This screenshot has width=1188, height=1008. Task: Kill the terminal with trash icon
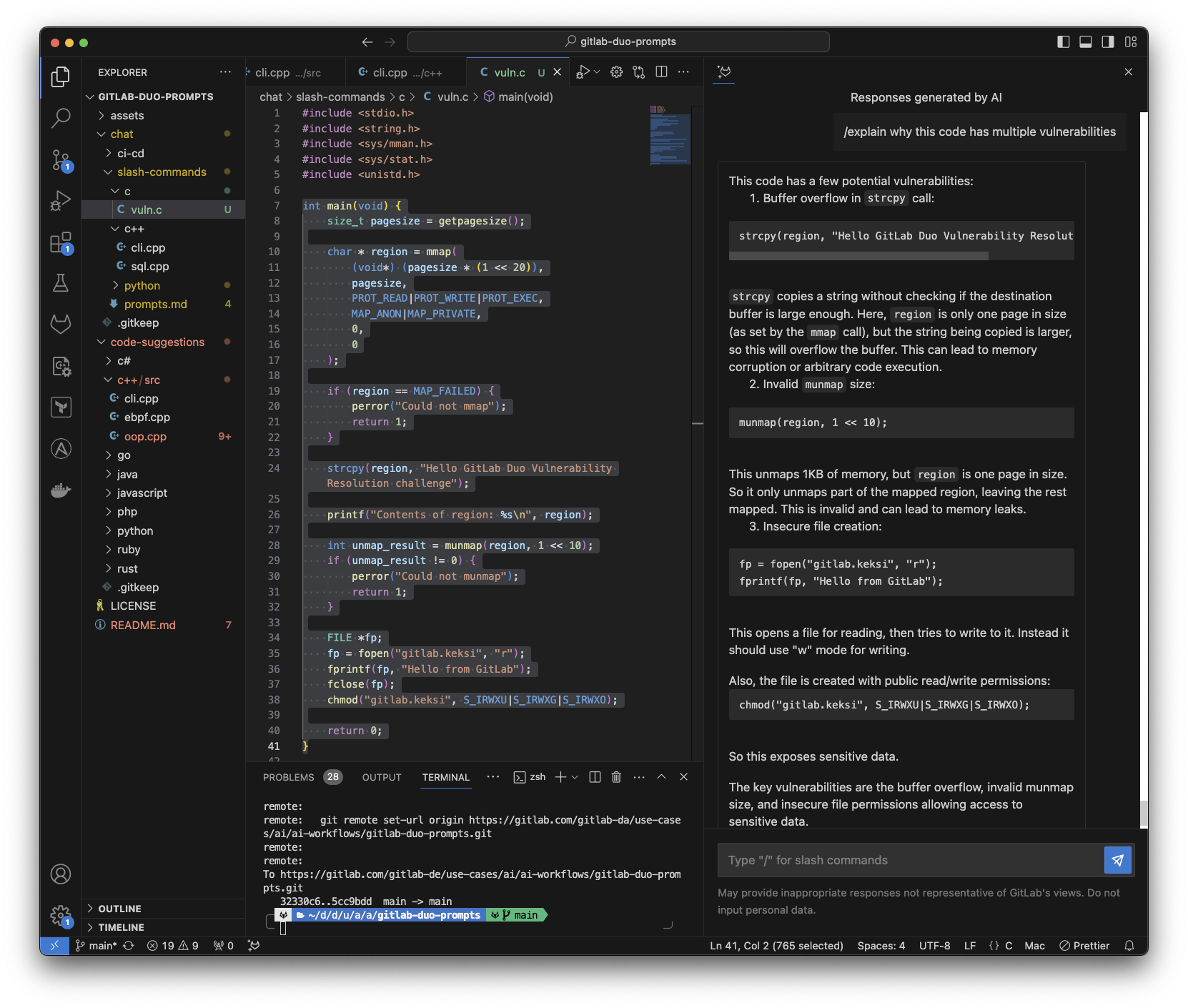click(x=616, y=777)
